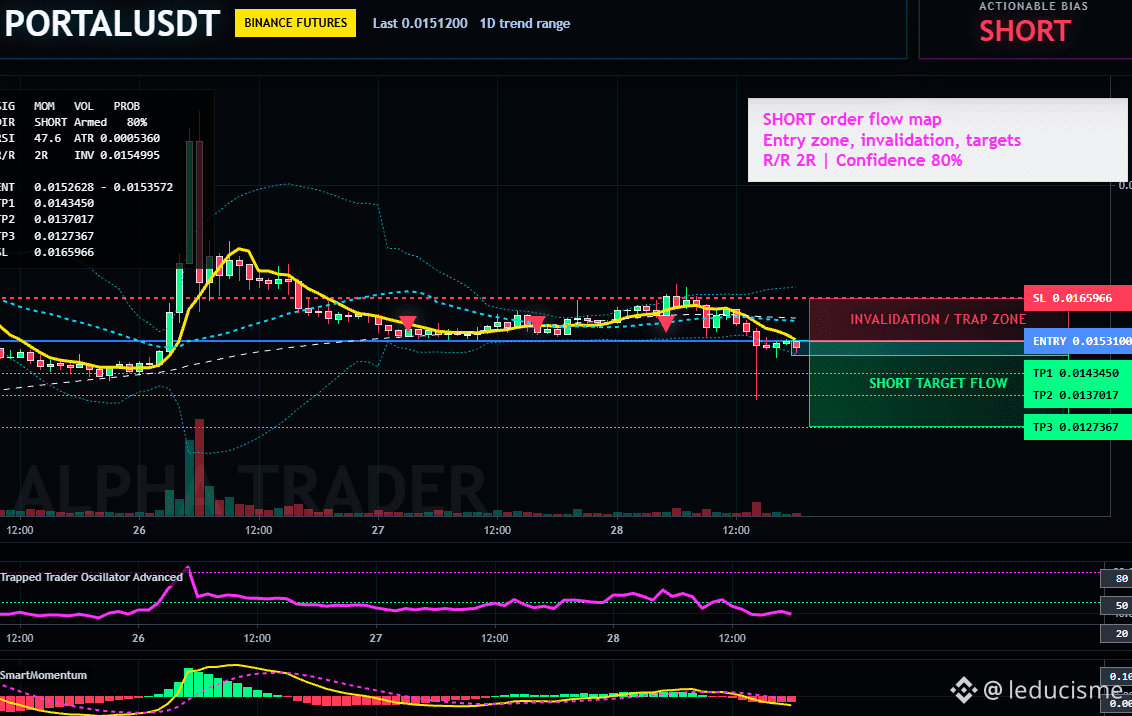This screenshot has height=716, width=1132.
Task: Click the 1D trend range label
Action: (525, 23)
